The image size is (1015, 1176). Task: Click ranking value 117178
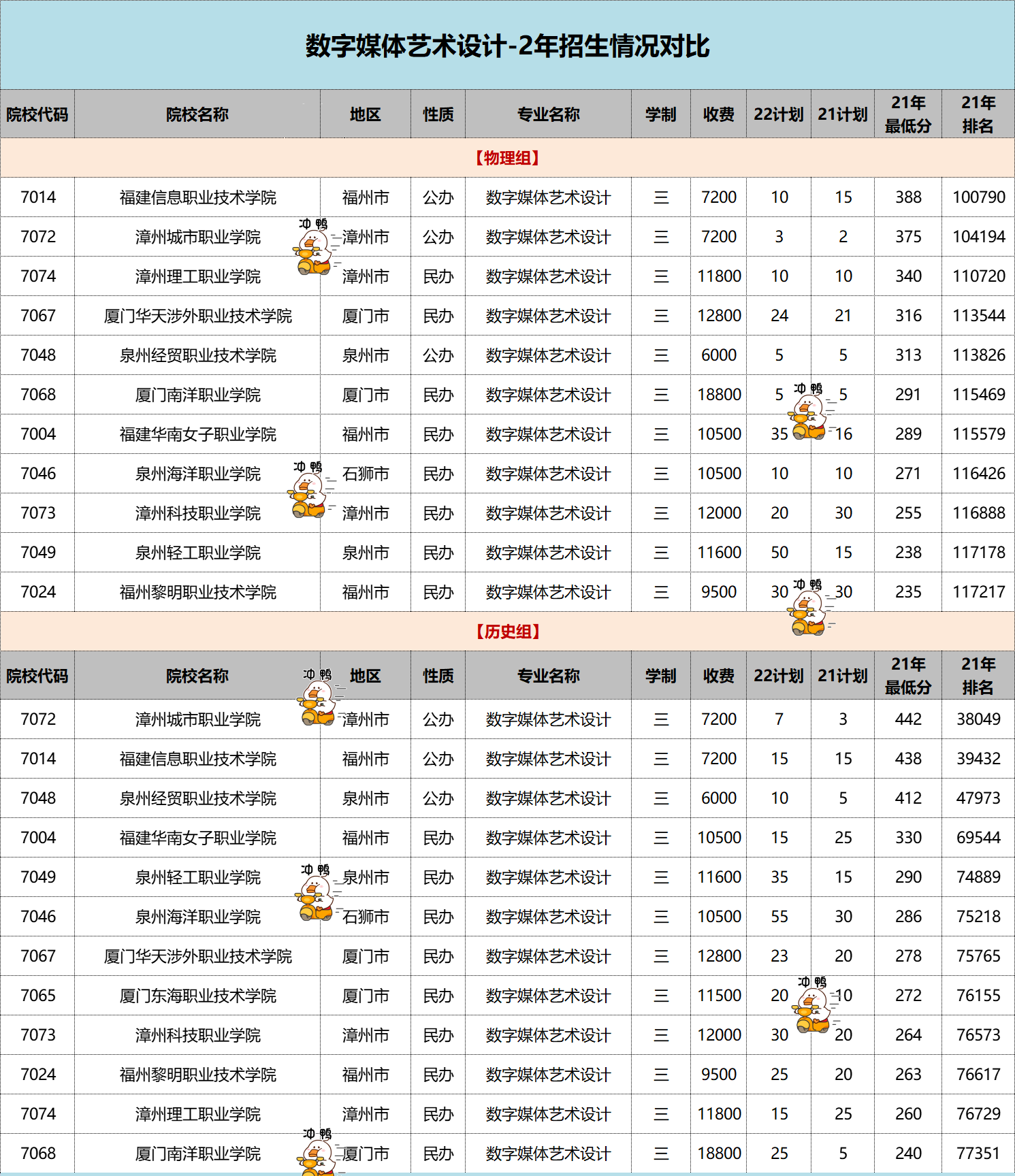(x=978, y=553)
